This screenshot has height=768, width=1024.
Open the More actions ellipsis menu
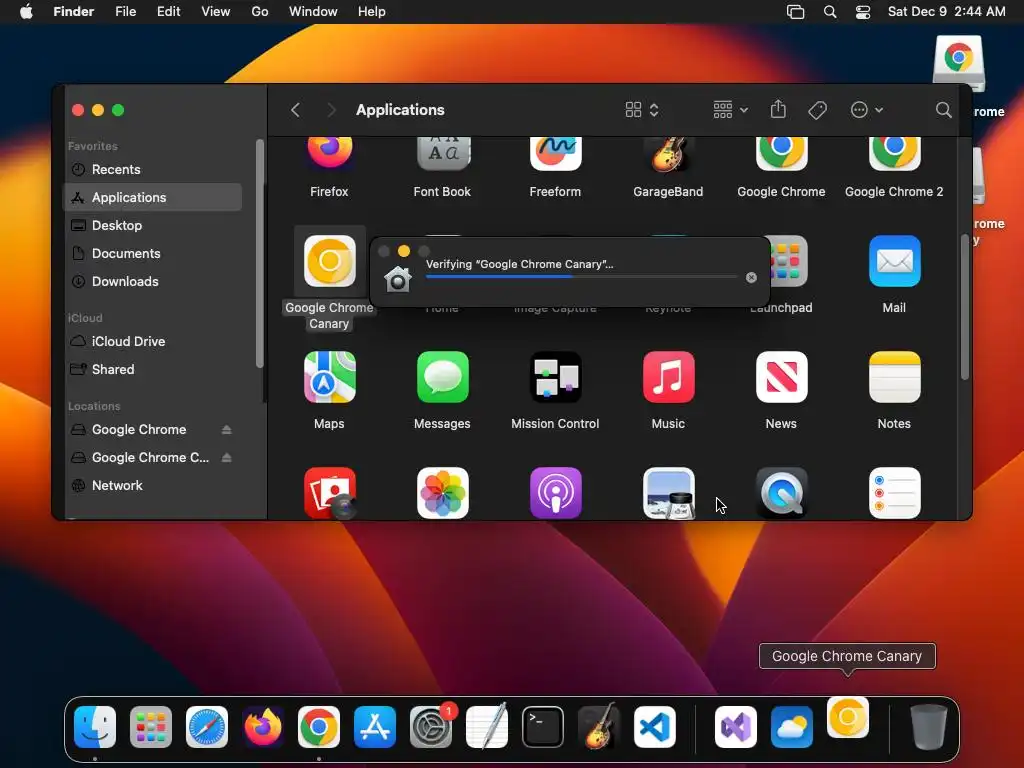coord(867,110)
